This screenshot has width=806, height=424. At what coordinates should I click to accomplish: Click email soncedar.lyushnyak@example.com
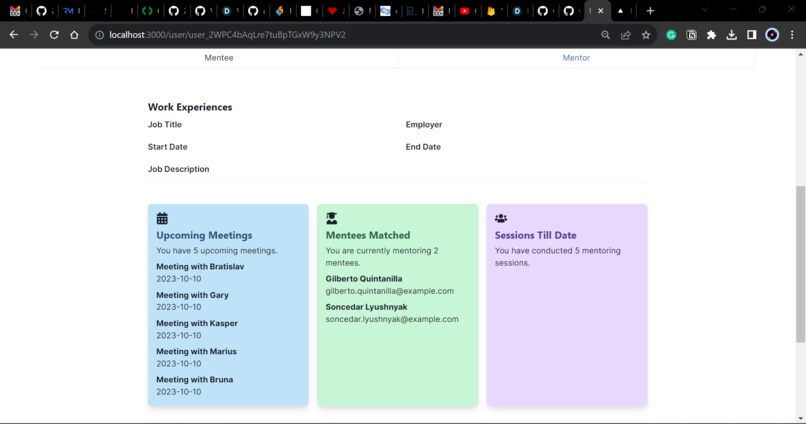pos(392,319)
